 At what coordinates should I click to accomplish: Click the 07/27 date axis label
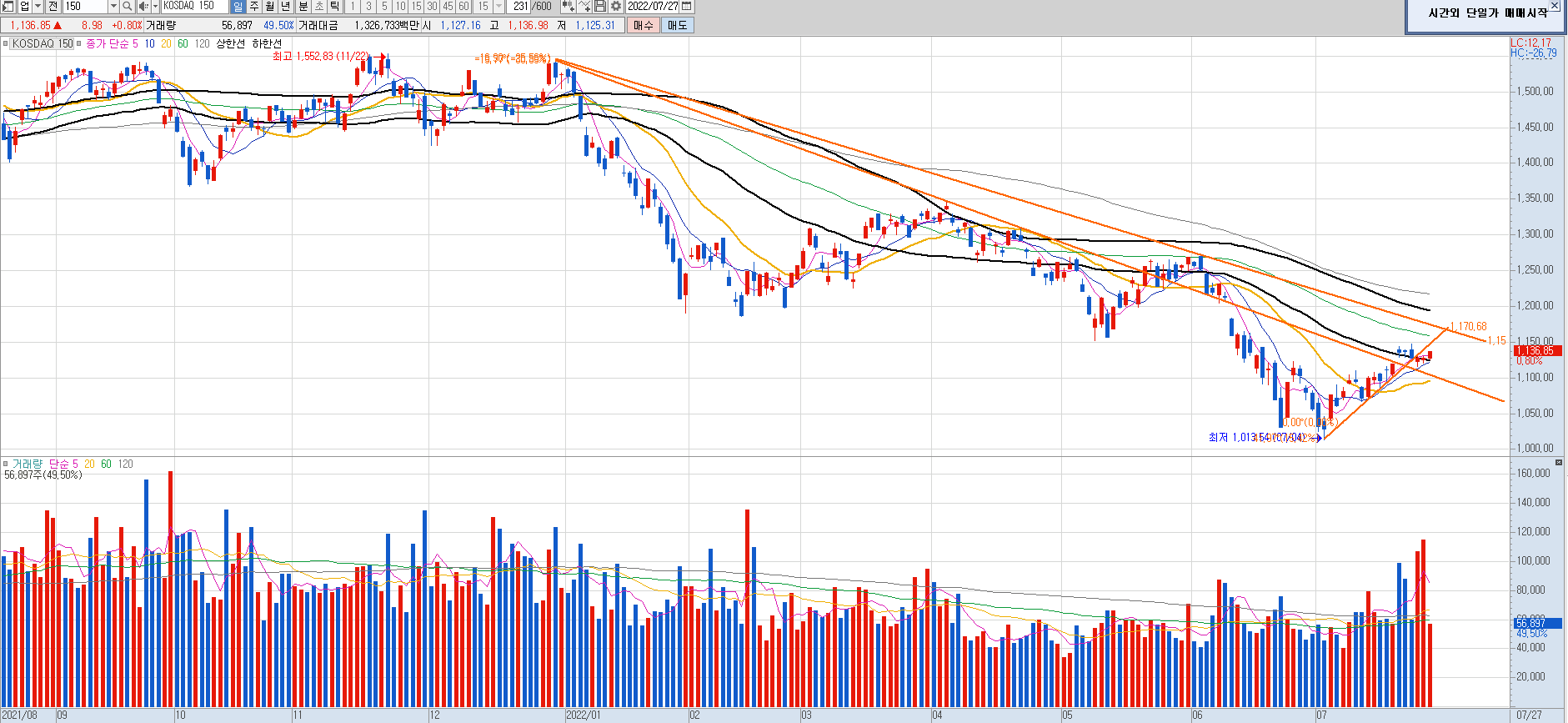[1529, 715]
